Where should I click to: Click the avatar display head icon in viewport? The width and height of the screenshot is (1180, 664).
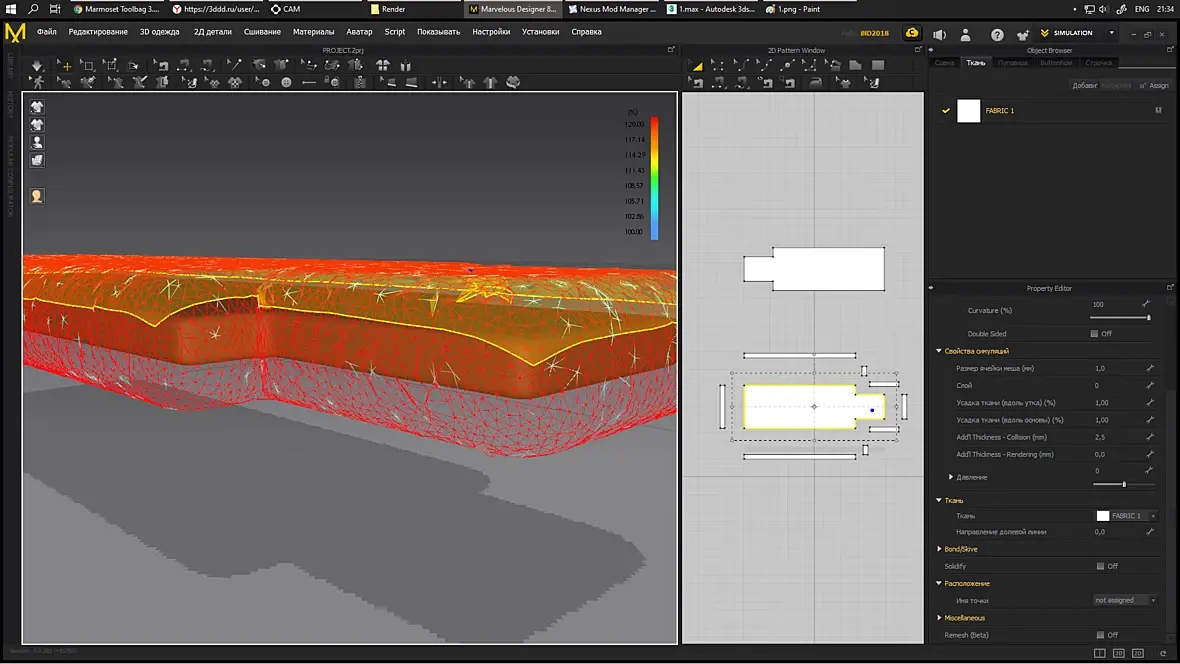coord(37,196)
